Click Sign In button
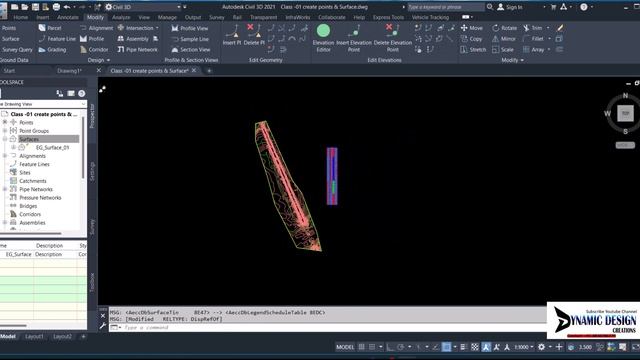This screenshot has width=640, height=360. tap(510, 7)
